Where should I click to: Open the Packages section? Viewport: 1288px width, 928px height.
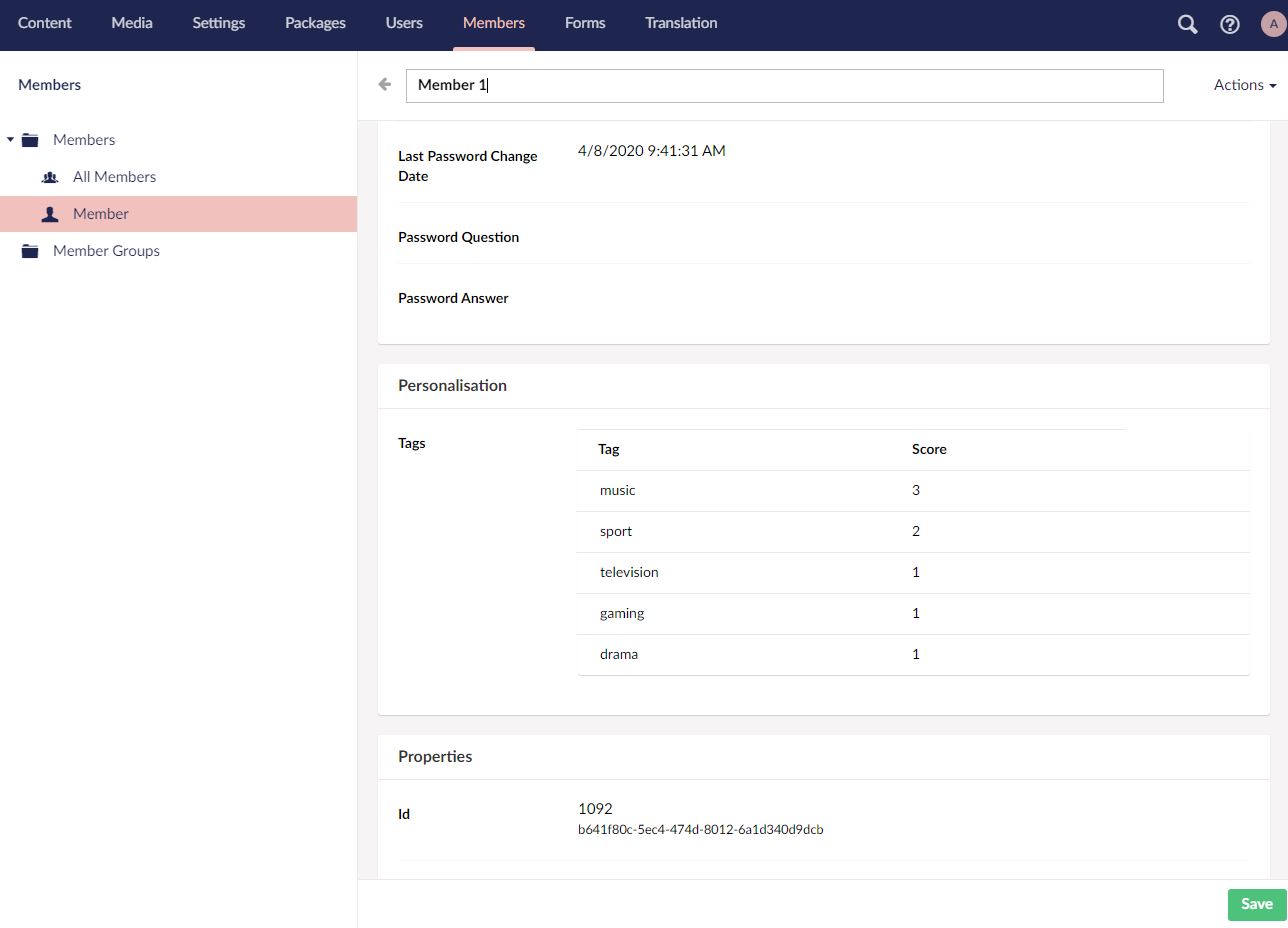tap(315, 23)
